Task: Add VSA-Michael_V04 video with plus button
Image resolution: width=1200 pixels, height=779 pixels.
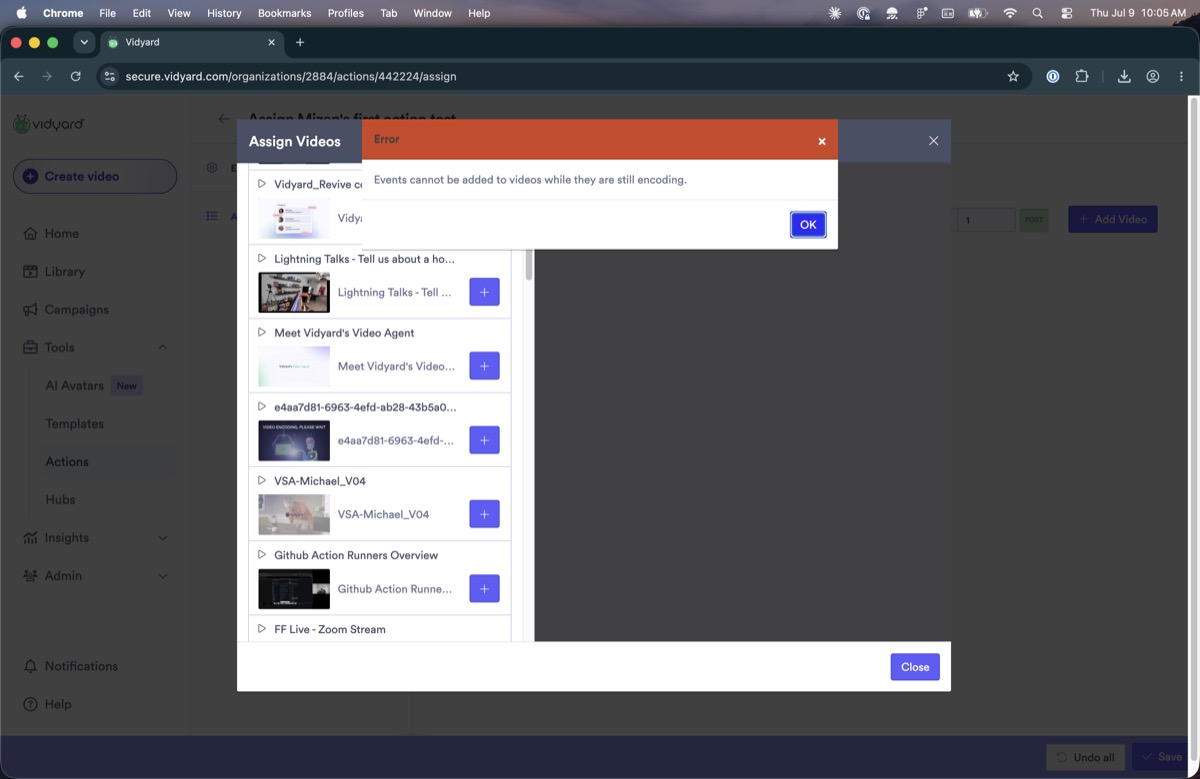Action: [484, 514]
